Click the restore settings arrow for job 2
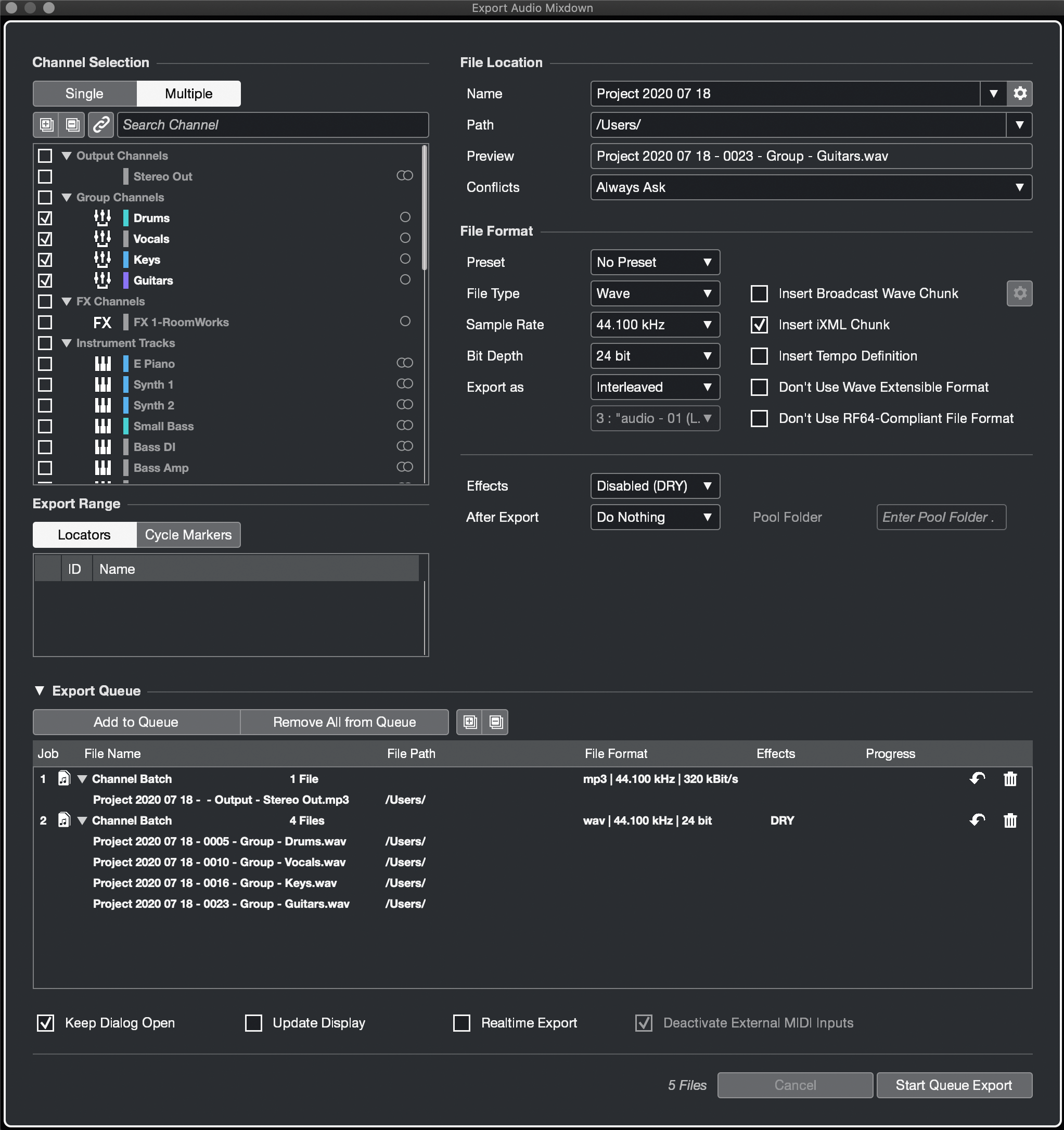This screenshot has height=1130, width=1064. tap(977, 820)
